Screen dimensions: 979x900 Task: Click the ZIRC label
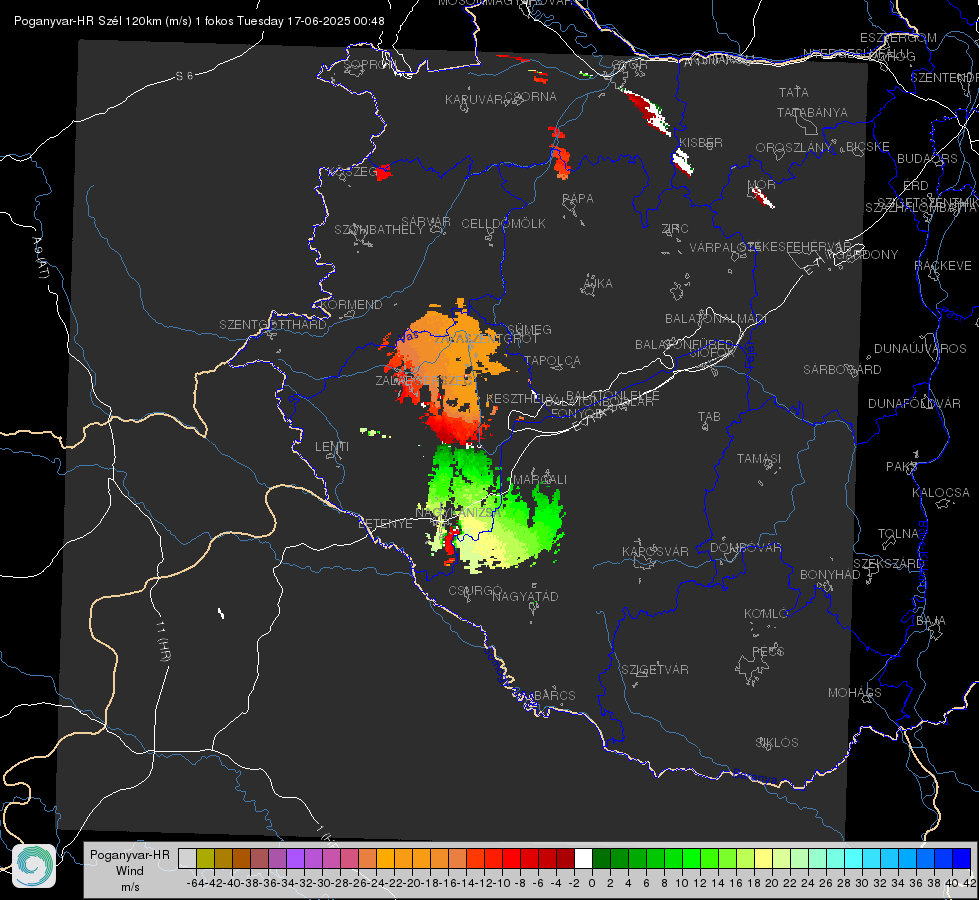click(x=675, y=229)
